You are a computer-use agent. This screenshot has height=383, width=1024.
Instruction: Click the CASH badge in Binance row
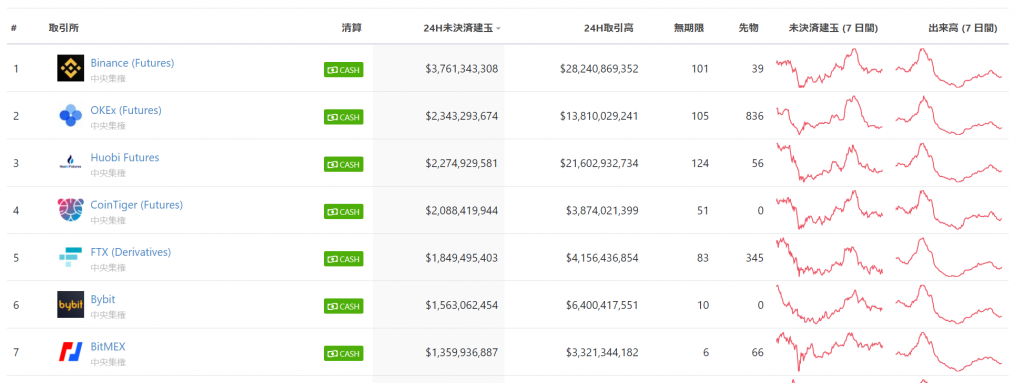[x=344, y=69]
